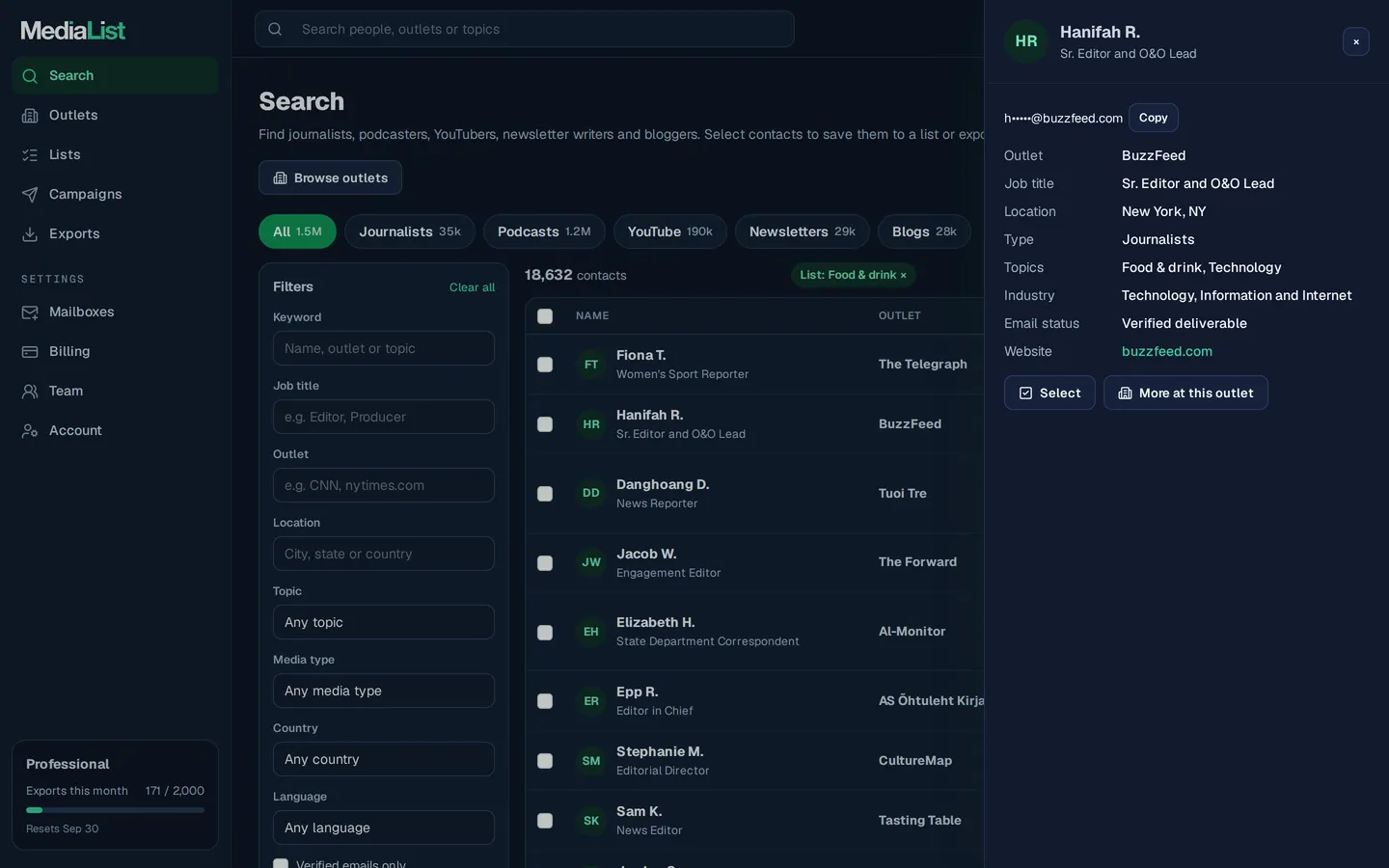Click the Lists sidebar icon
Screen dimensions: 1389x868
30,155
